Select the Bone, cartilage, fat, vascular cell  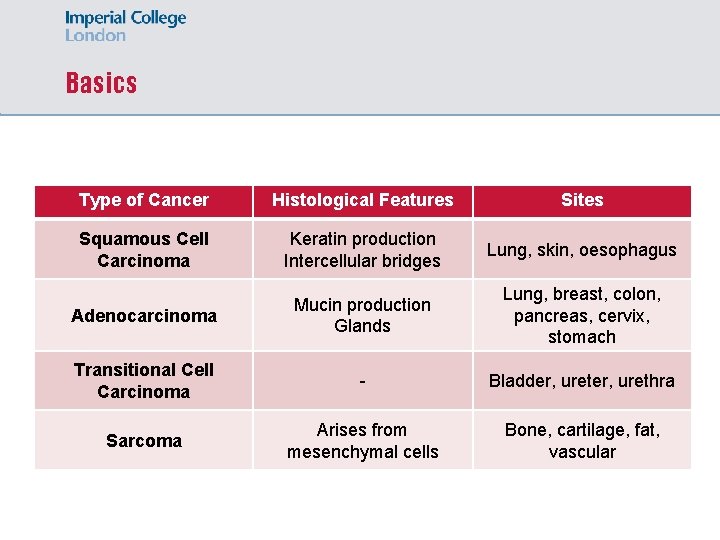pos(582,440)
